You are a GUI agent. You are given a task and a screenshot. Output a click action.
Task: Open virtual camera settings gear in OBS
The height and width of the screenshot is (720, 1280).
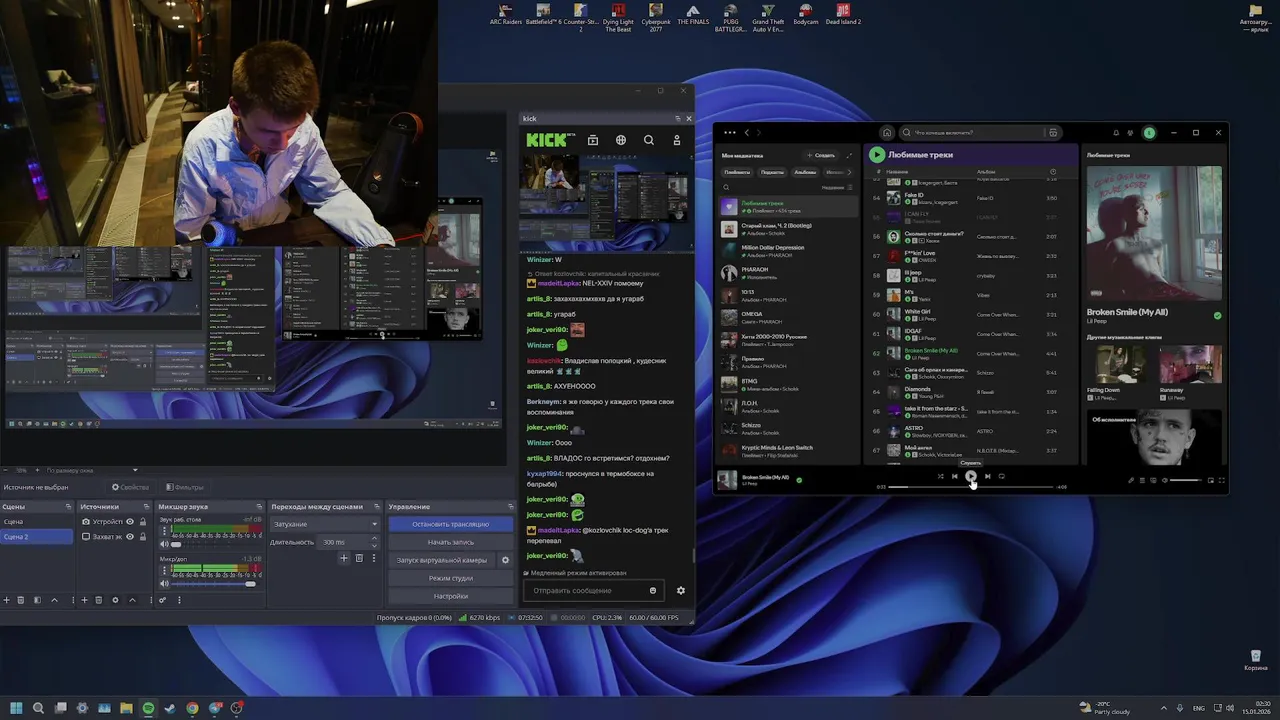(x=505, y=560)
